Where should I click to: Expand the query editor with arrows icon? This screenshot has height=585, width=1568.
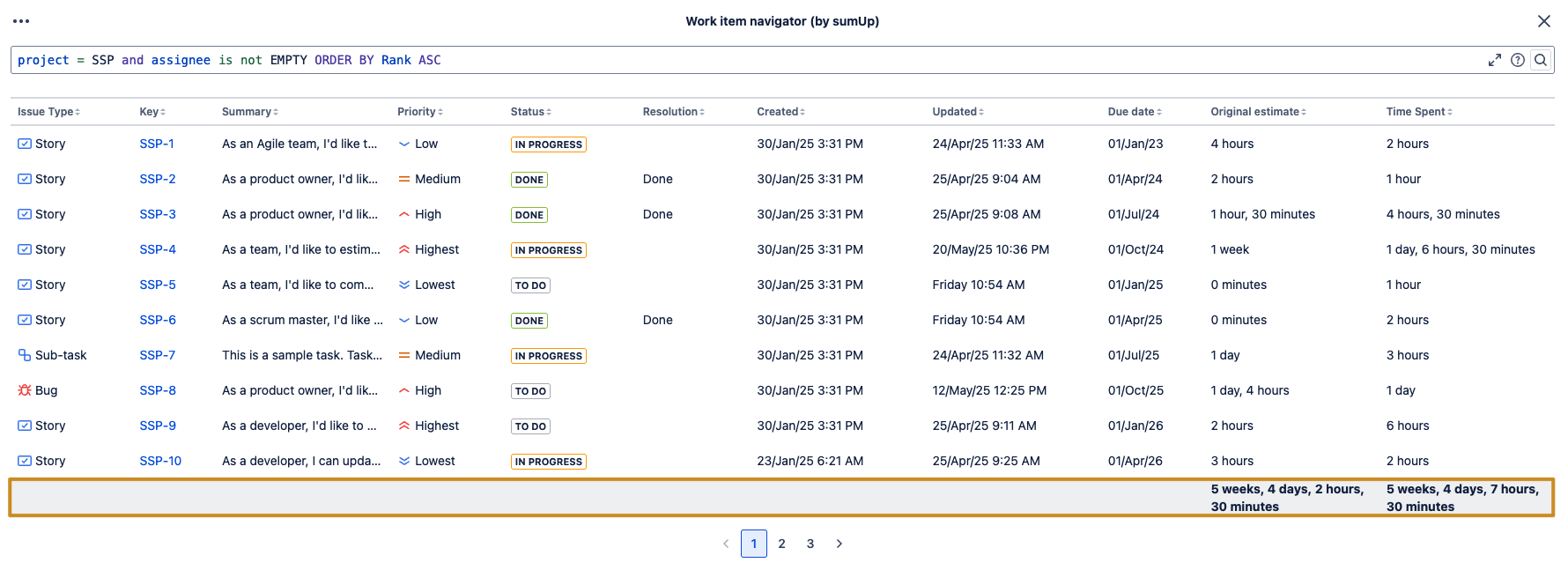pos(1495,60)
